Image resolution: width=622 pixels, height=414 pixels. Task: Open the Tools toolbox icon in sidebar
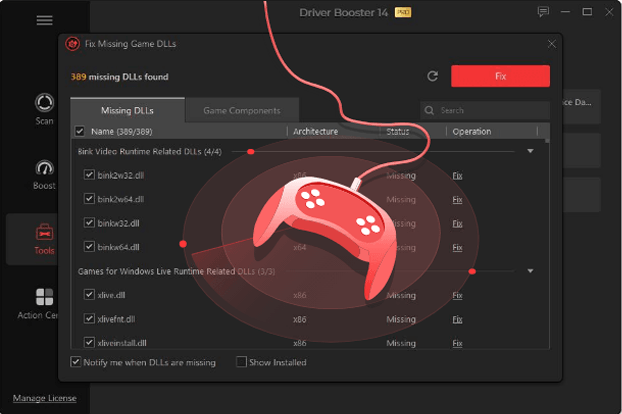point(44,232)
